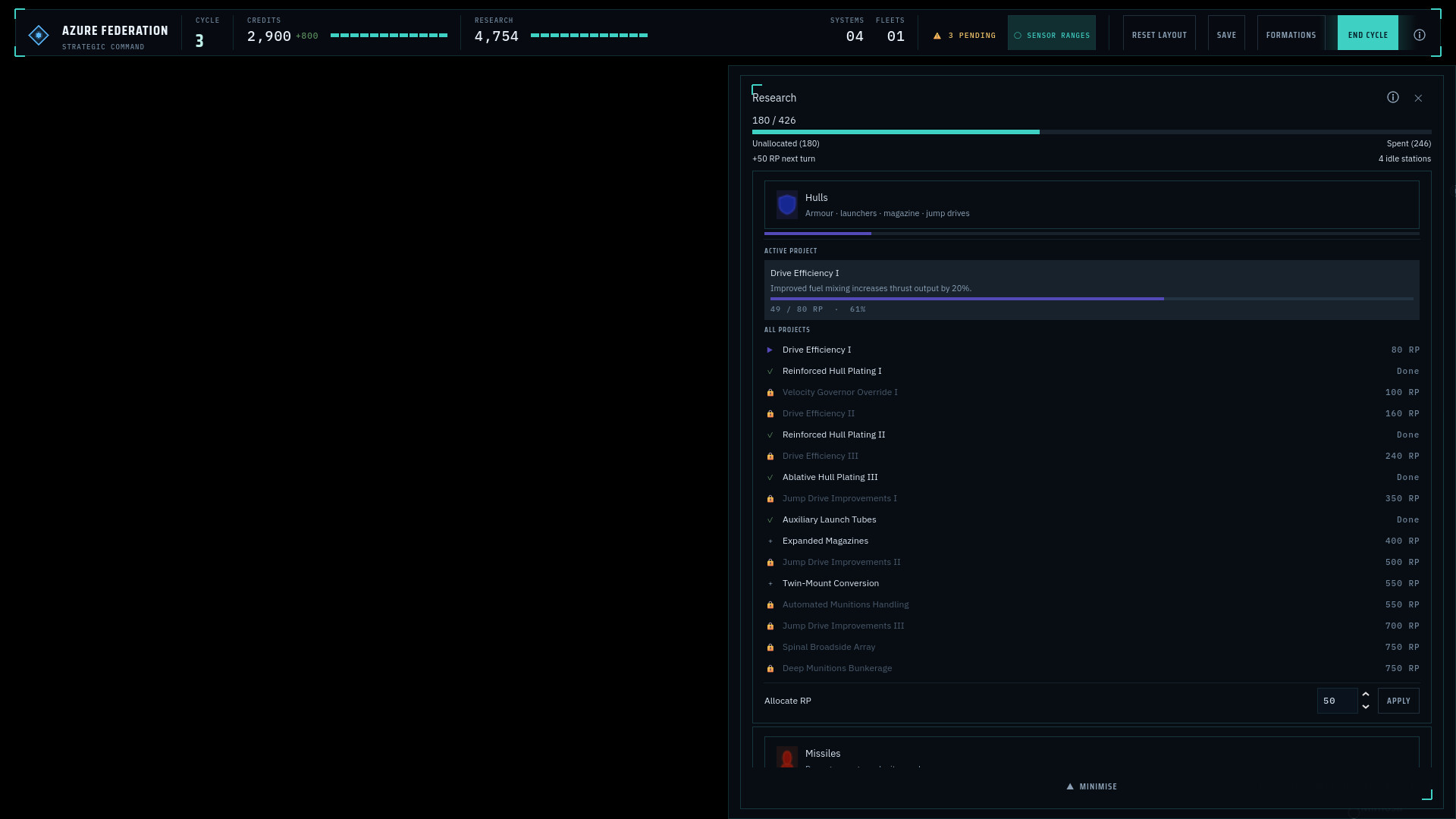Click the 3 Pending warning indicator
Viewport: 1456px width, 819px height.
(x=964, y=36)
